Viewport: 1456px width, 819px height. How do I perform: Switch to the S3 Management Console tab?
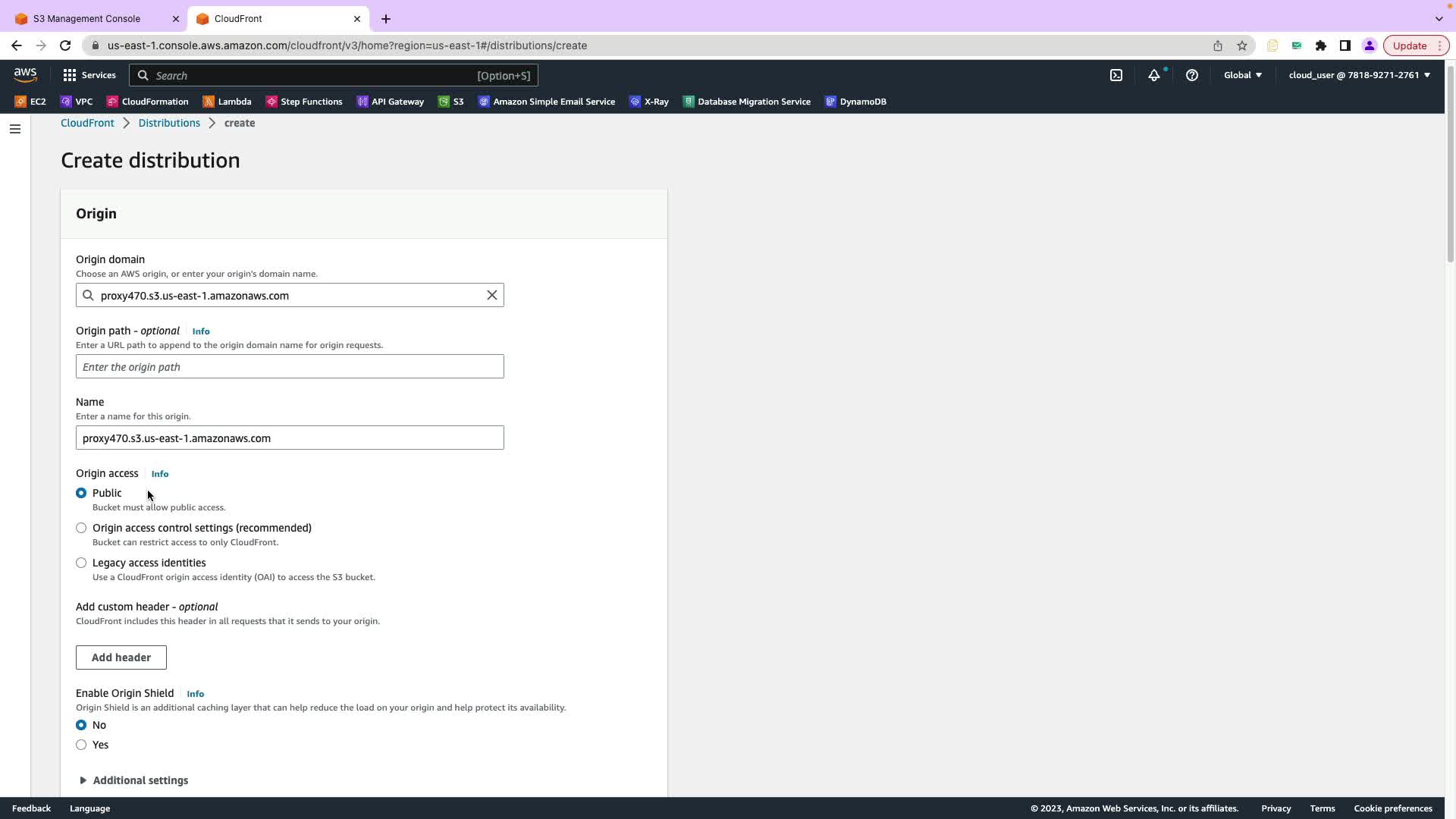pos(87,19)
